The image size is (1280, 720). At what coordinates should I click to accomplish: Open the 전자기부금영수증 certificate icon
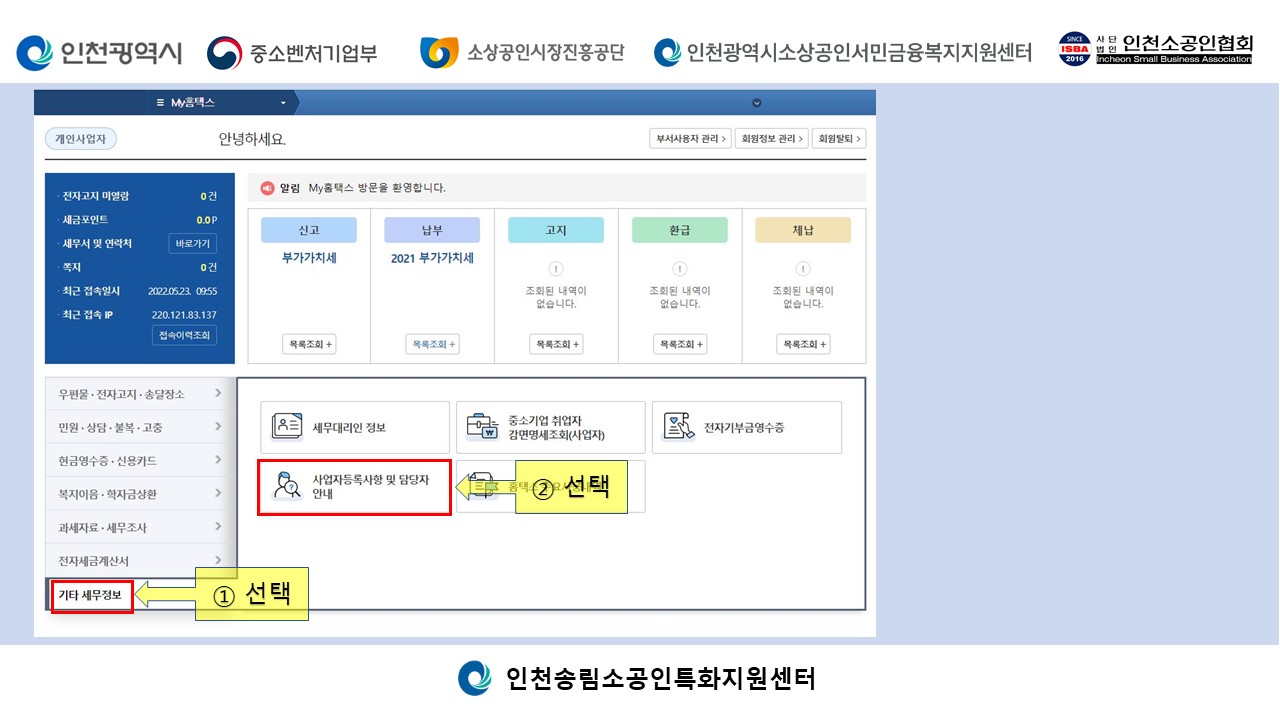click(679, 427)
